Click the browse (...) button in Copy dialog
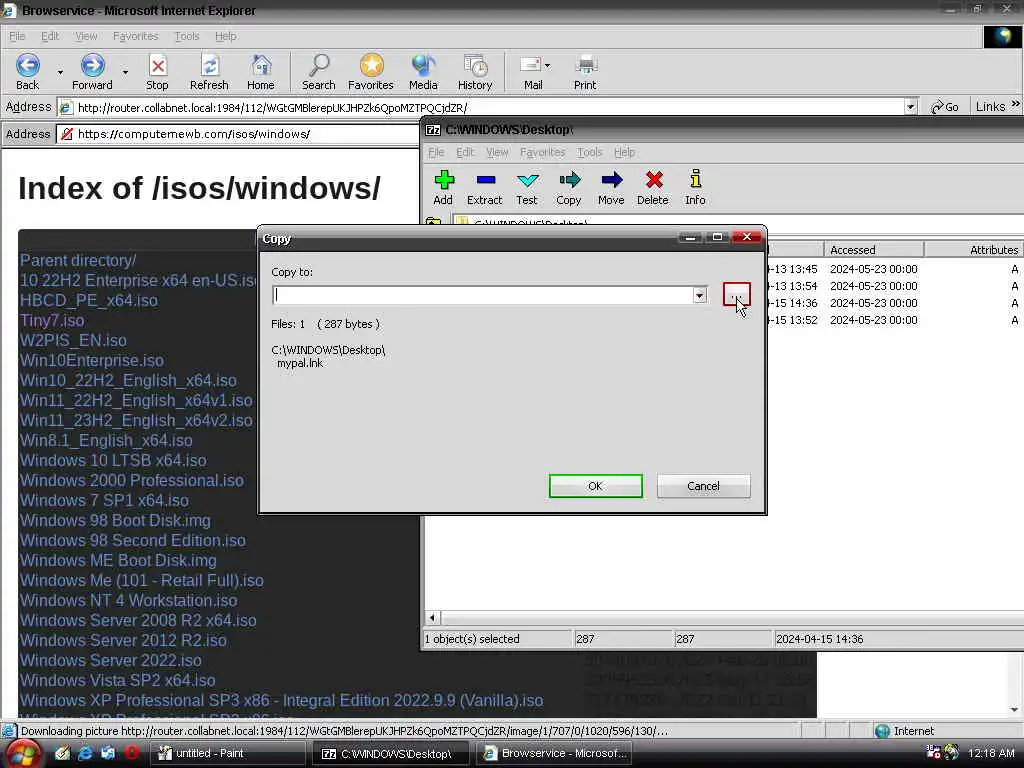 click(x=737, y=295)
